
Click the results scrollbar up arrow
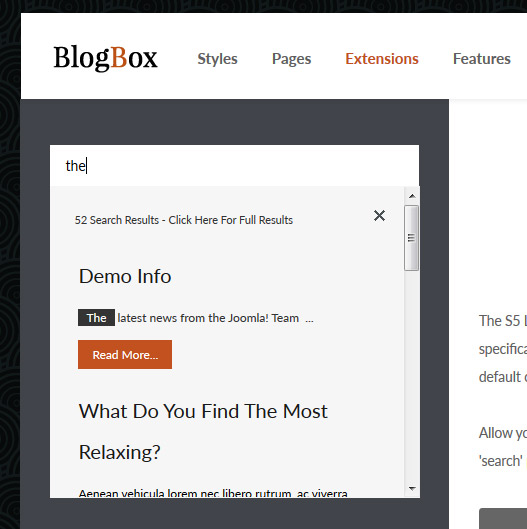click(x=412, y=196)
